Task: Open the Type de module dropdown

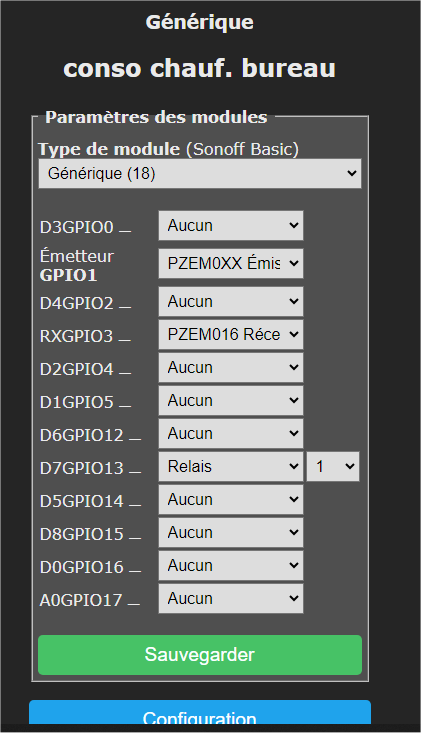Action: pos(200,173)
